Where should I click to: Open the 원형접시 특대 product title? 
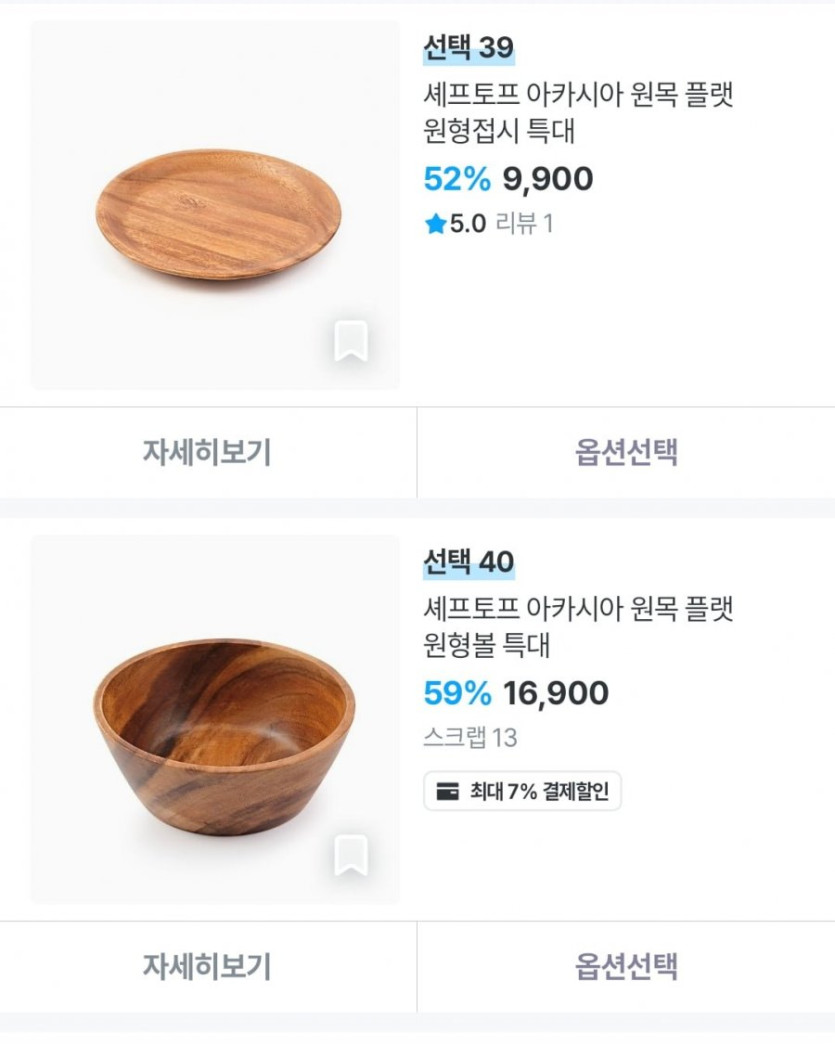(579, 113)
